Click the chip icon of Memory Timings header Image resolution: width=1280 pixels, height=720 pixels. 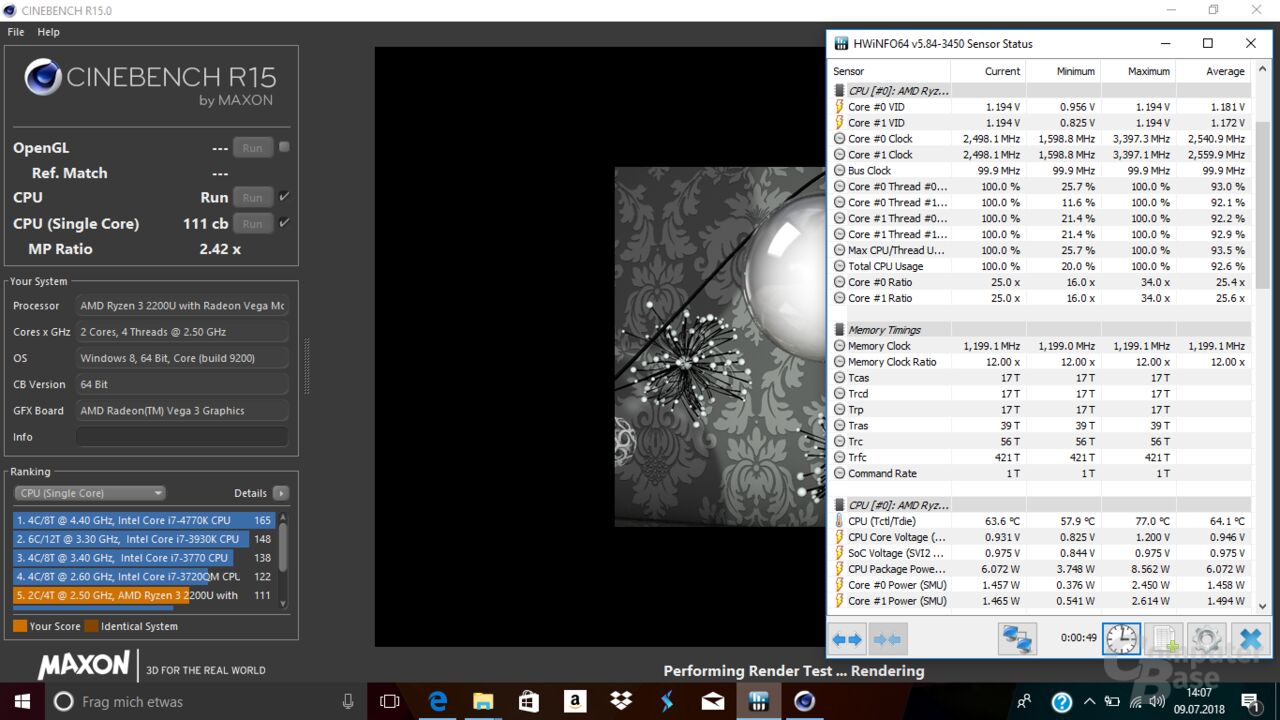coord(839,330)
